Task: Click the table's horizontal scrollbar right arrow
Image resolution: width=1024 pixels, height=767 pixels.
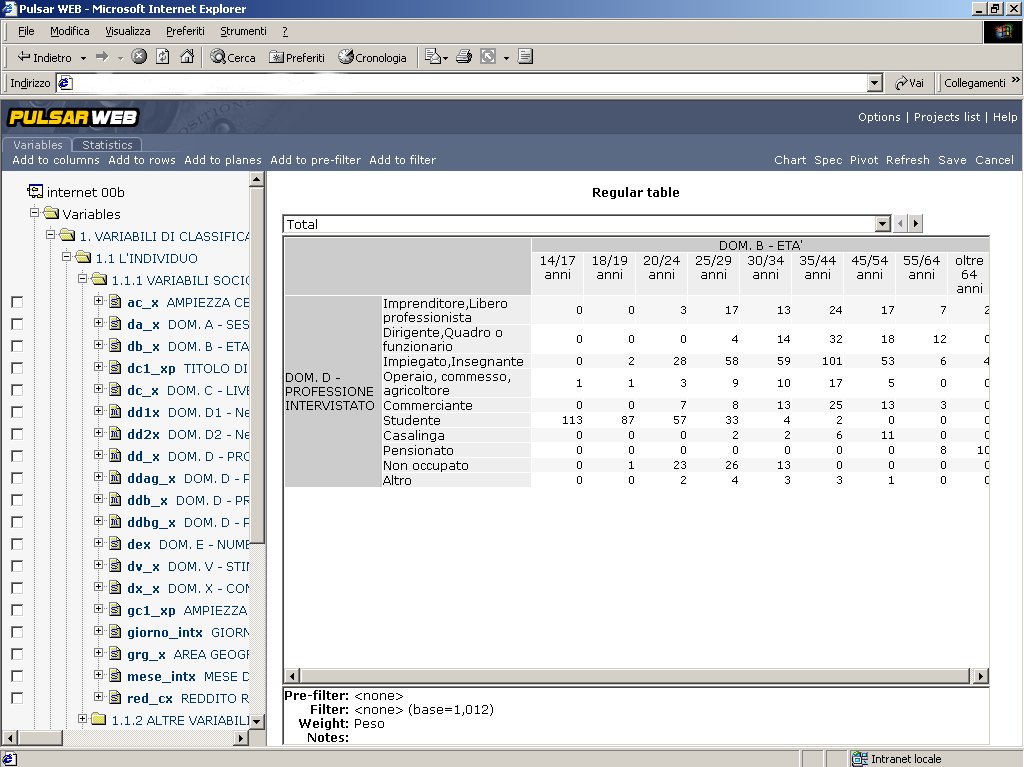Action: (980, 676)
